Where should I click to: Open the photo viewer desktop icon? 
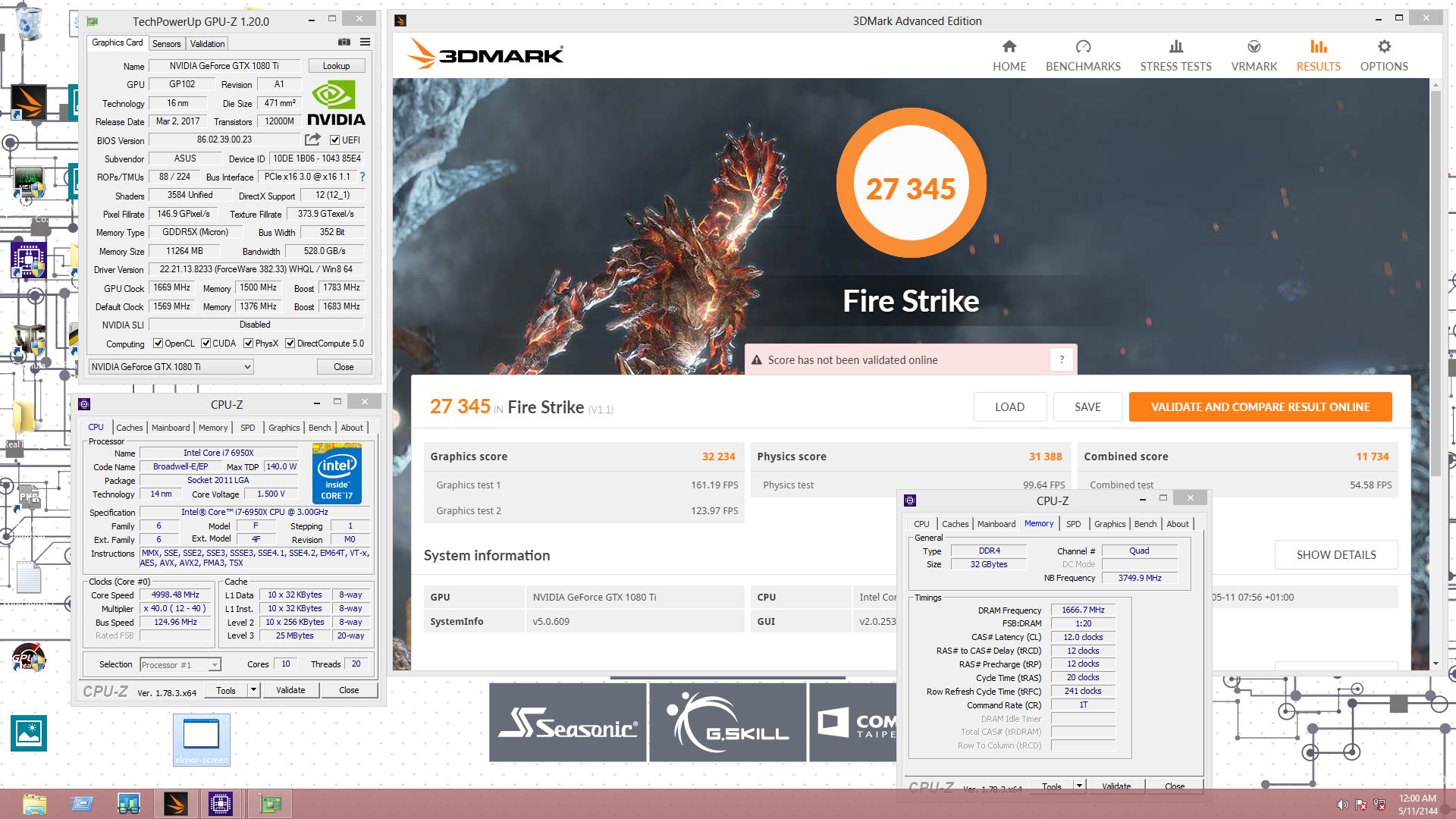coord(29,733)
